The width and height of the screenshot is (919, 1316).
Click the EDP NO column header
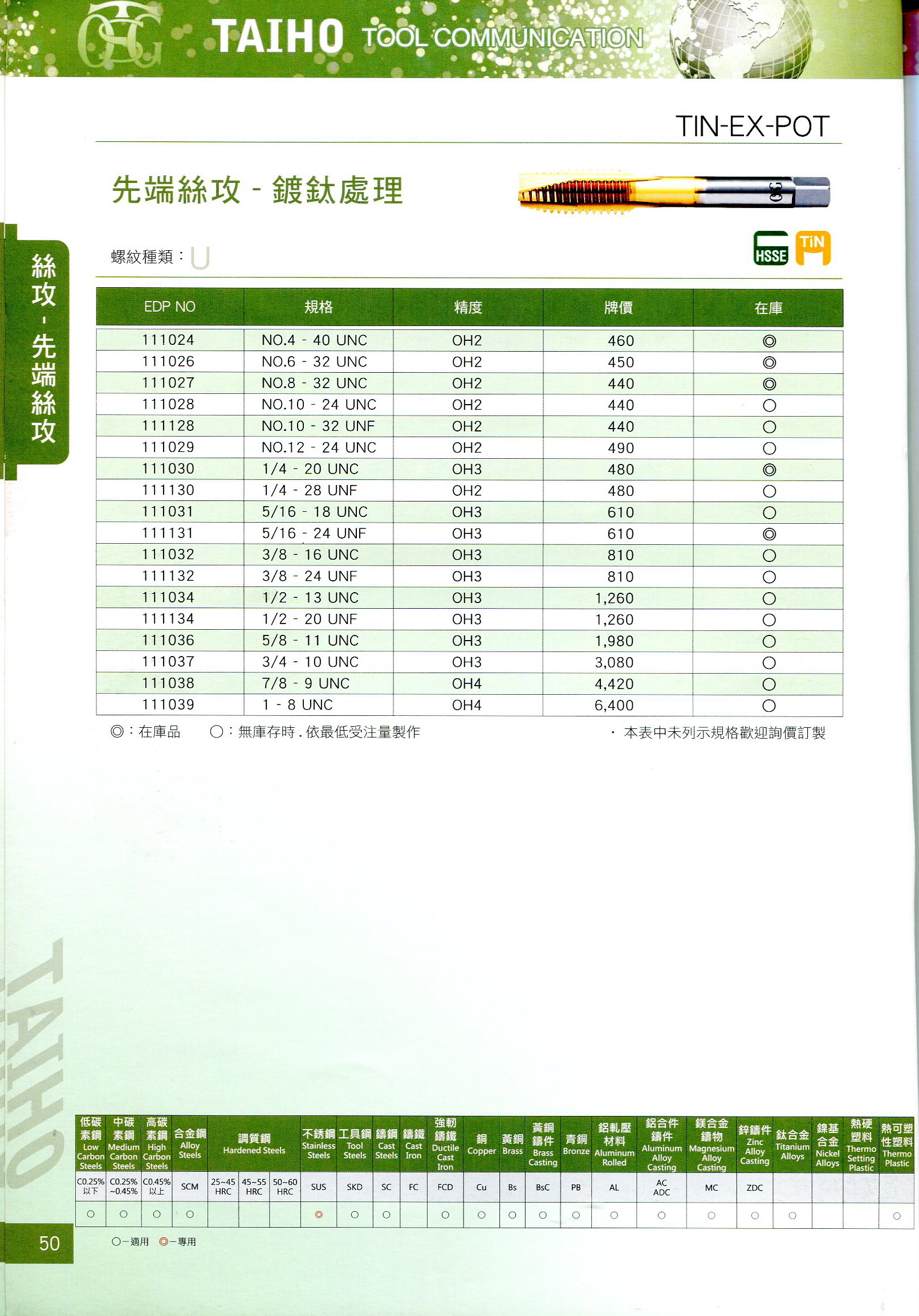coord(170,307)
